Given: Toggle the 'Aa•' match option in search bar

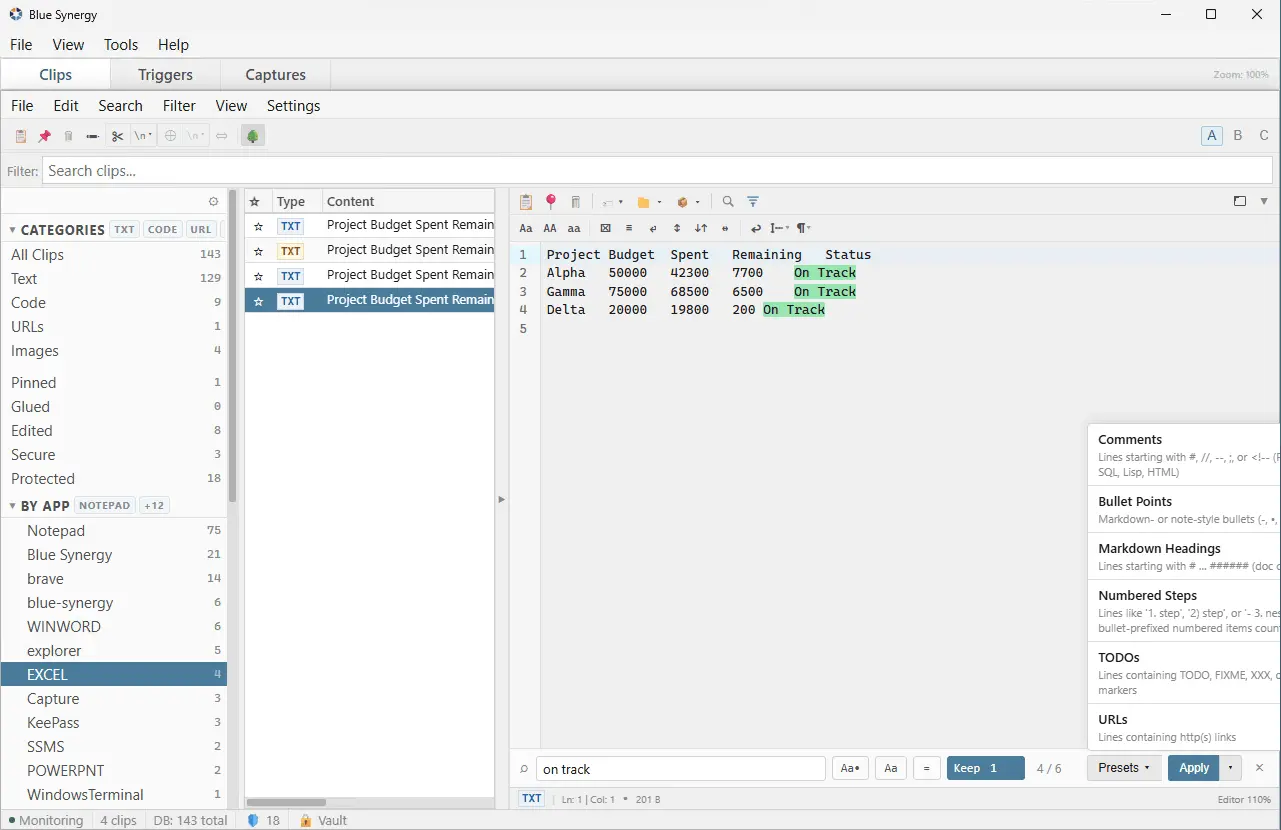Looking at the screenshot, I should [x=849, y=768].
